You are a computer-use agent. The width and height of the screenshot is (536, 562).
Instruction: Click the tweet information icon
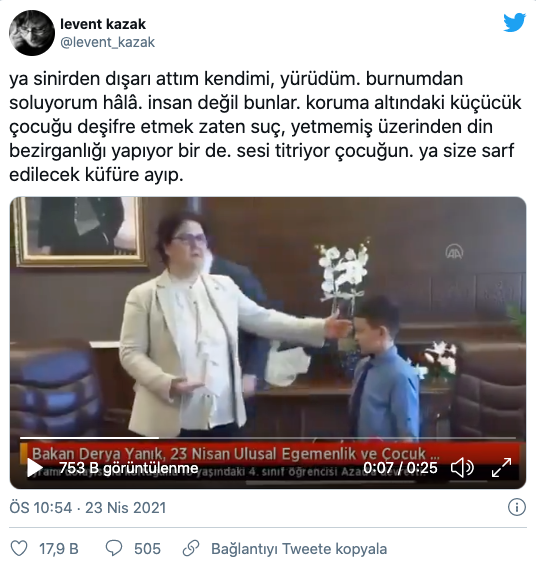pos(517,507)
